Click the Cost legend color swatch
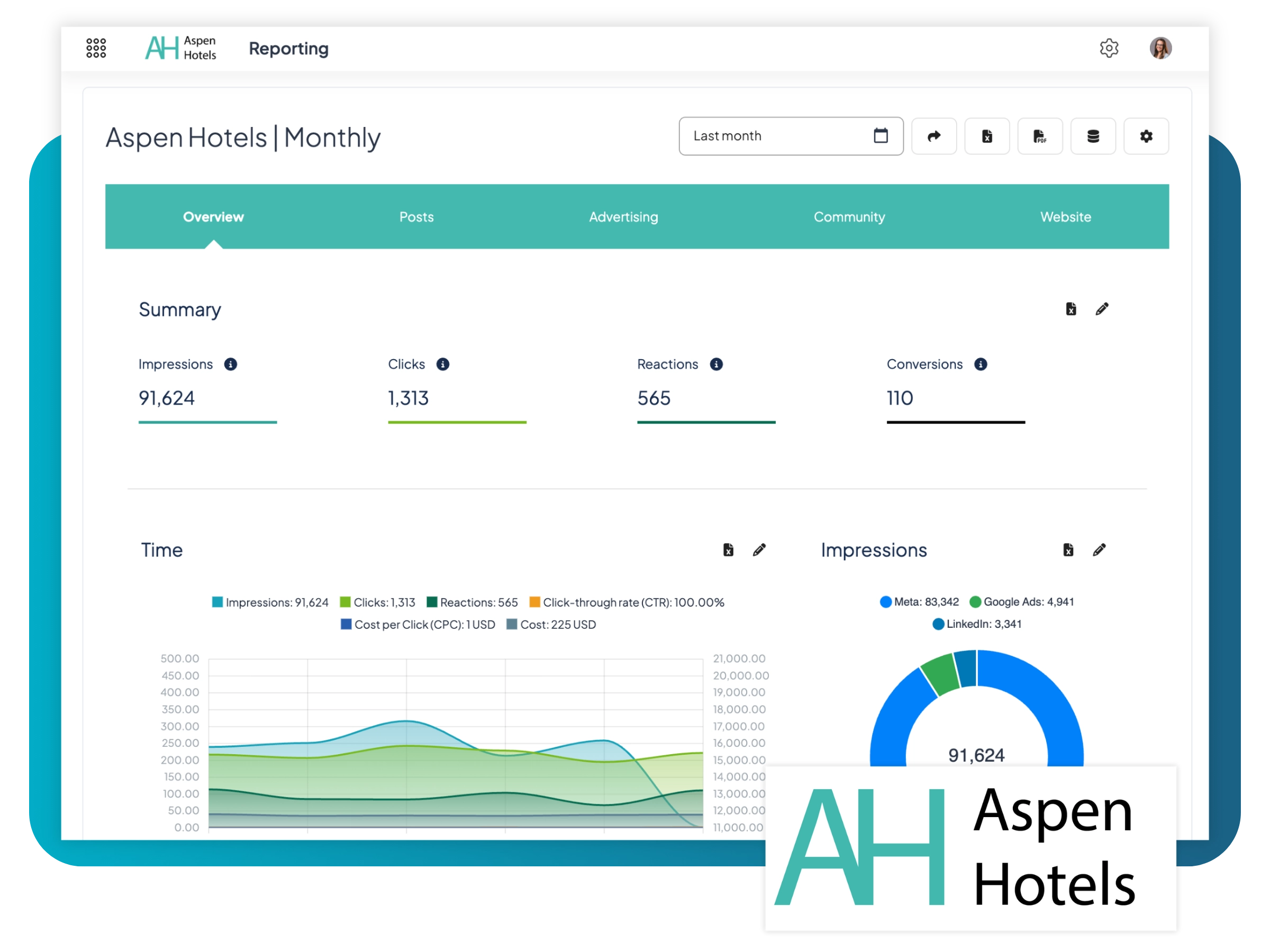Screen dimensions: 1270x952 coord(512,624)
